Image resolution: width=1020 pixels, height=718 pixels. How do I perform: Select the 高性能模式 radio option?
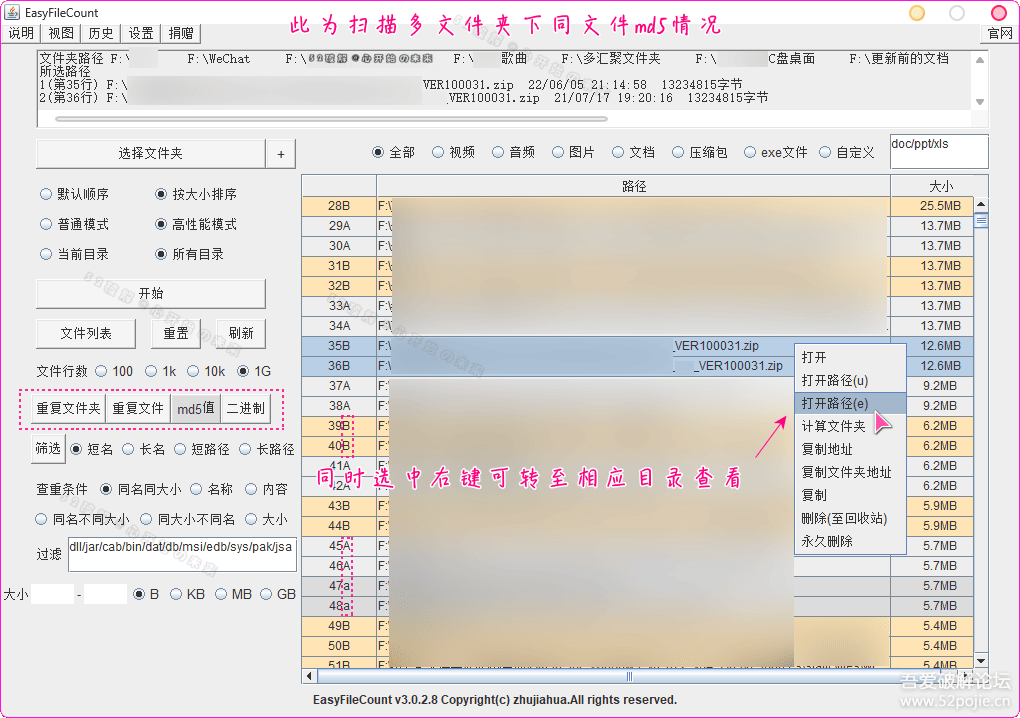pyautogui.click(x=161, y=224)
